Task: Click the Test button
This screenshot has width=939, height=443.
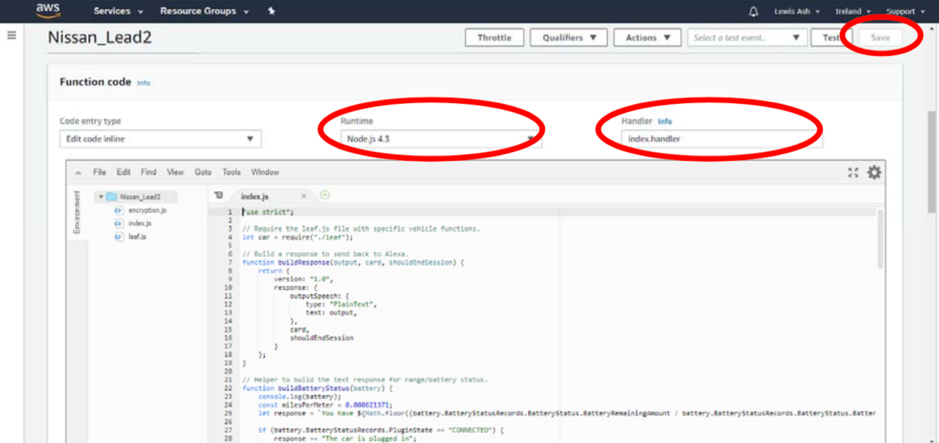Action: point(831,38)
